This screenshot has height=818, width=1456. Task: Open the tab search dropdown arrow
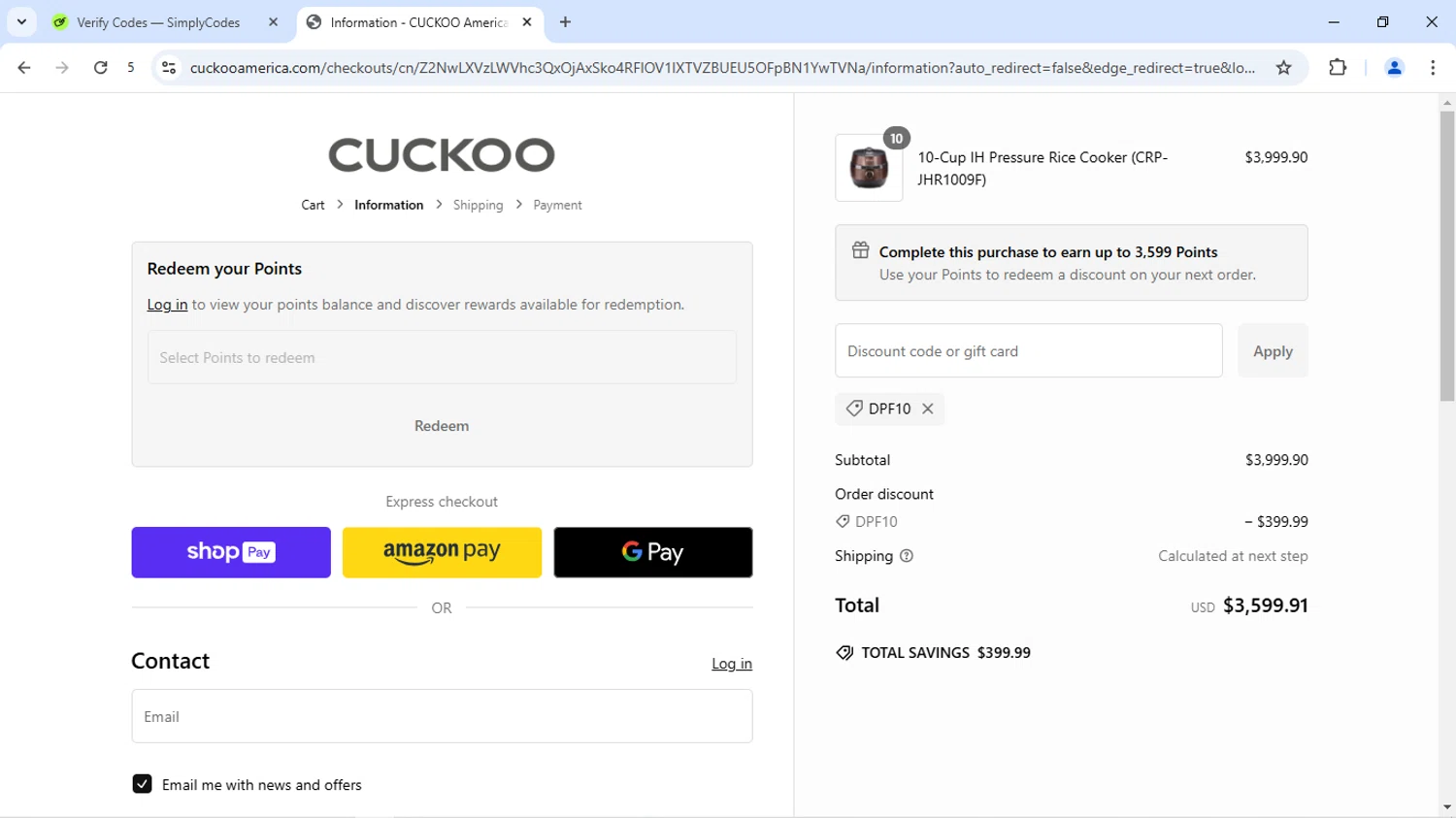pyautogui.click(x=21, y=21)
